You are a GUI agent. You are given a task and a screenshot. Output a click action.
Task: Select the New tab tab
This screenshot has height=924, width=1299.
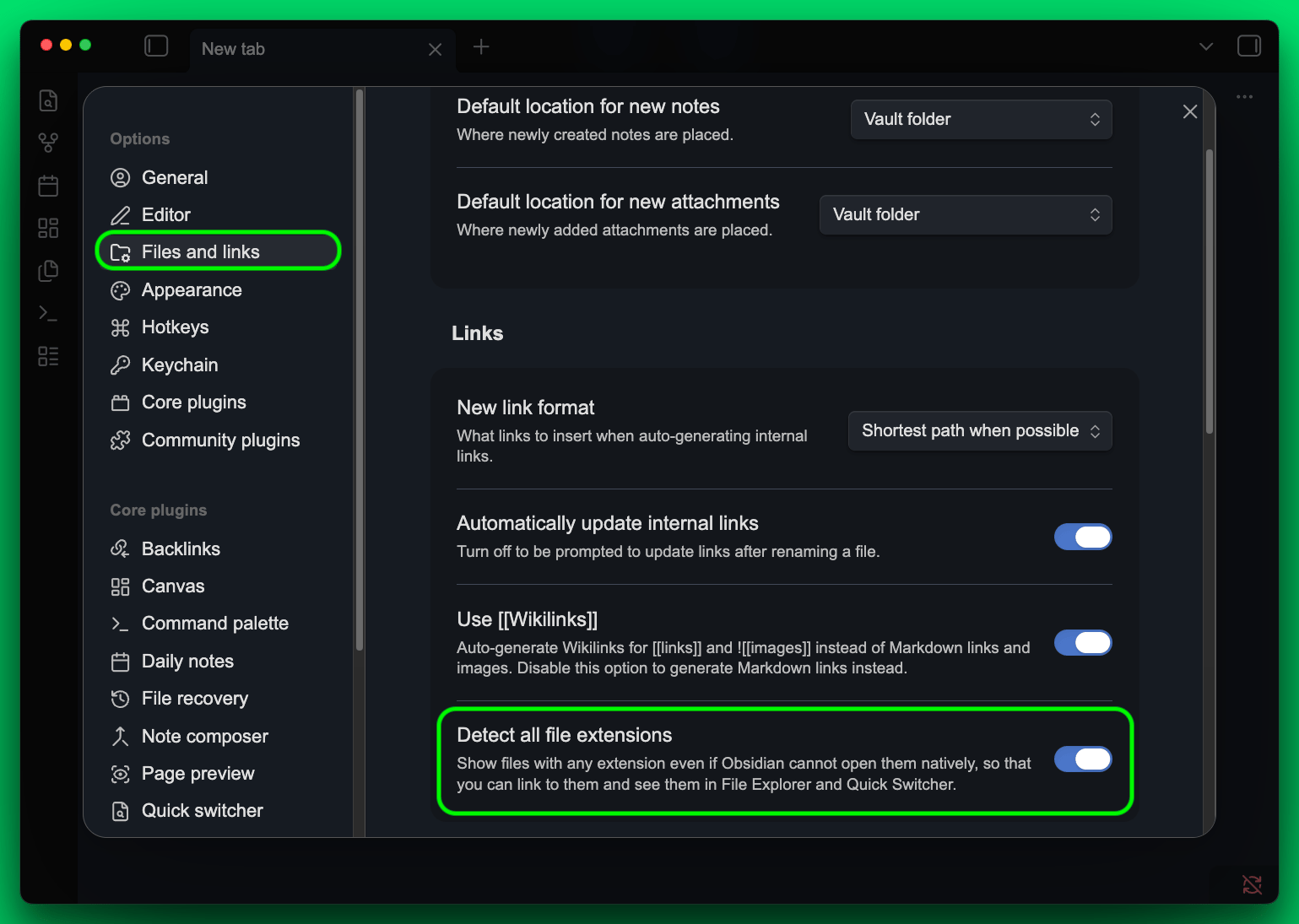pyautogui.click(x=322, y=50)
